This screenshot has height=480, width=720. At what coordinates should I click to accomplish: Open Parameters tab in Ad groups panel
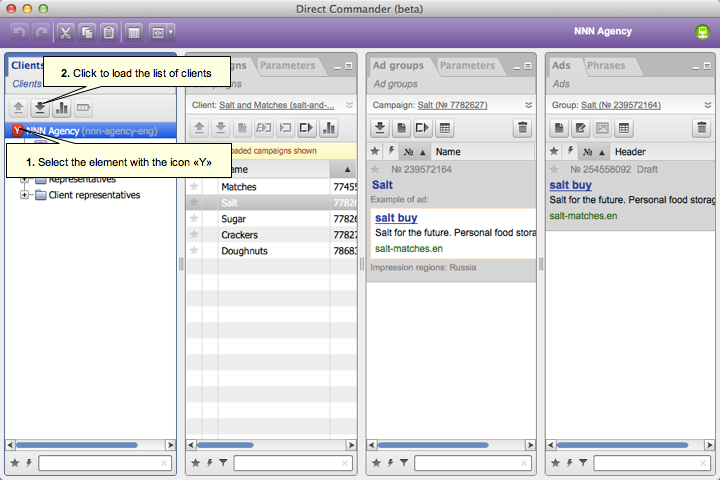coord(467,66)
